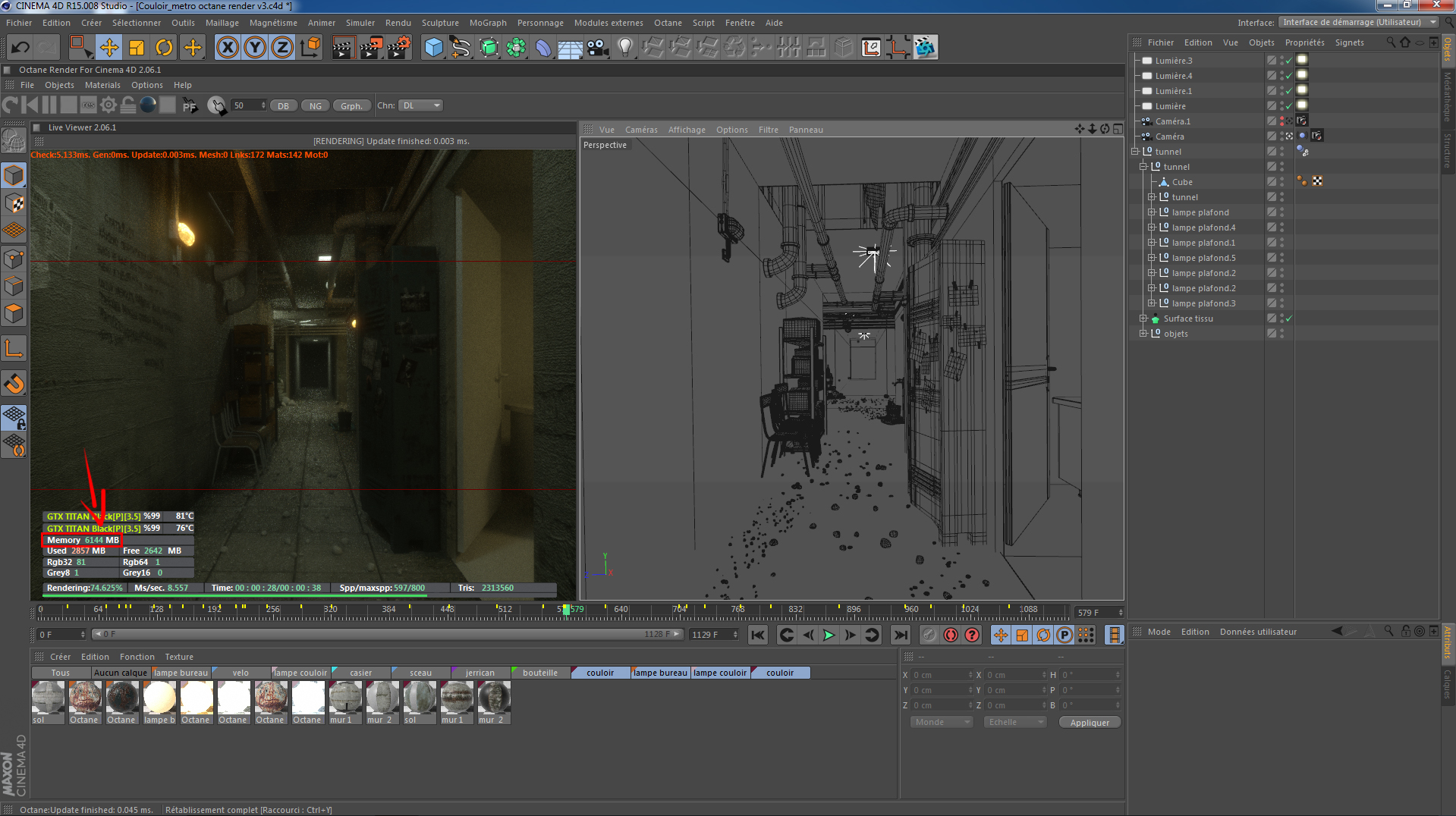
Task: Add a light with the bulb icon
Action: [x=624, y=48]
